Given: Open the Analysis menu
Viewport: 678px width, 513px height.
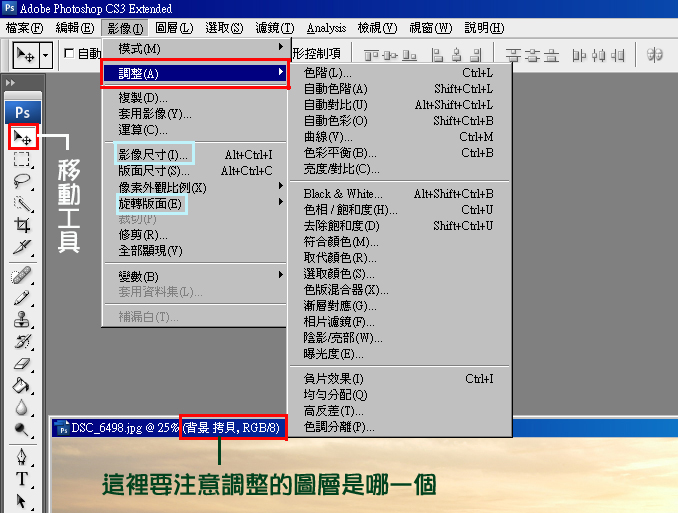Looking at the screenshot, I should 326,28.
